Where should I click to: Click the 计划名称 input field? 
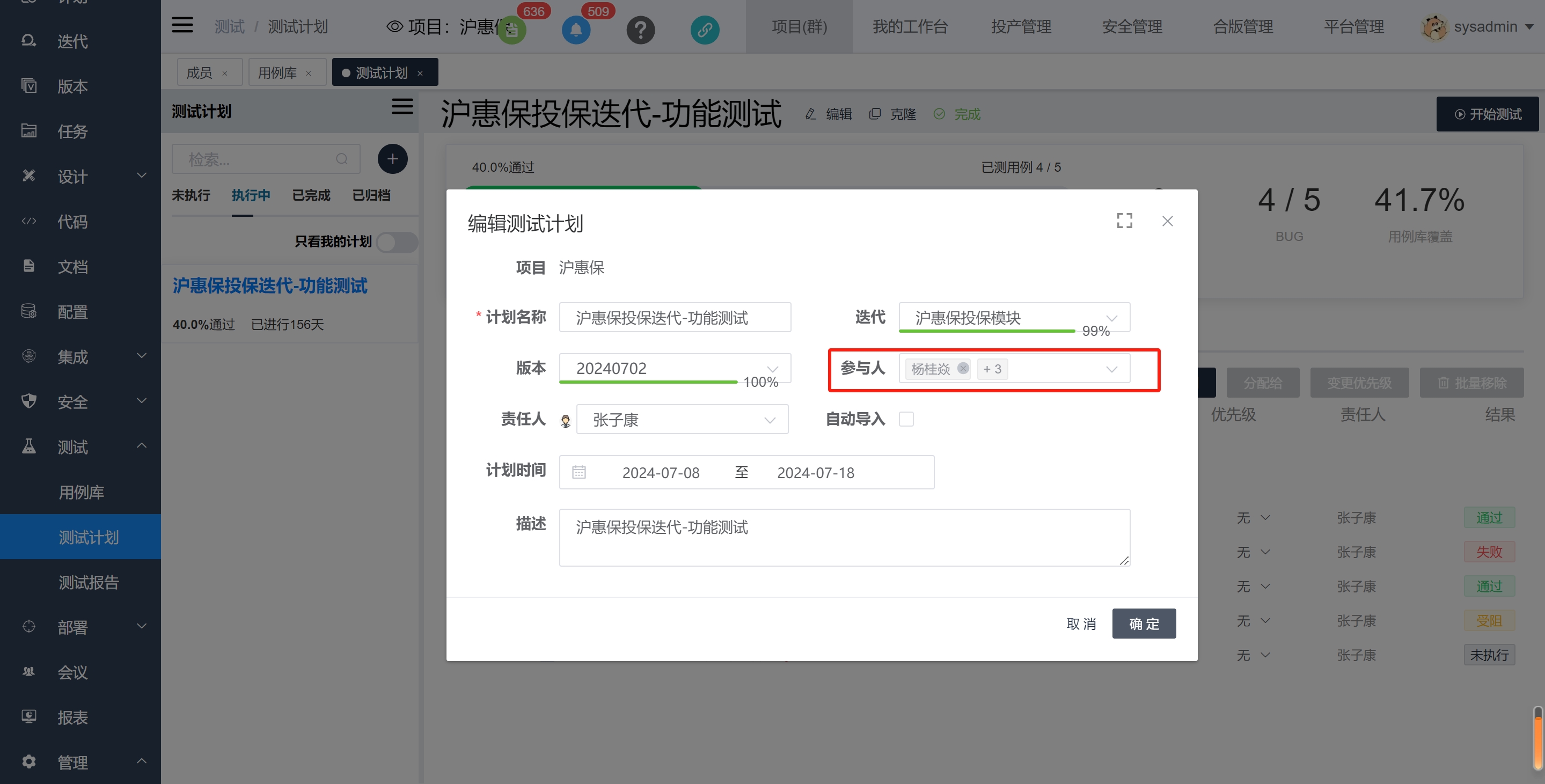(674, 317)
